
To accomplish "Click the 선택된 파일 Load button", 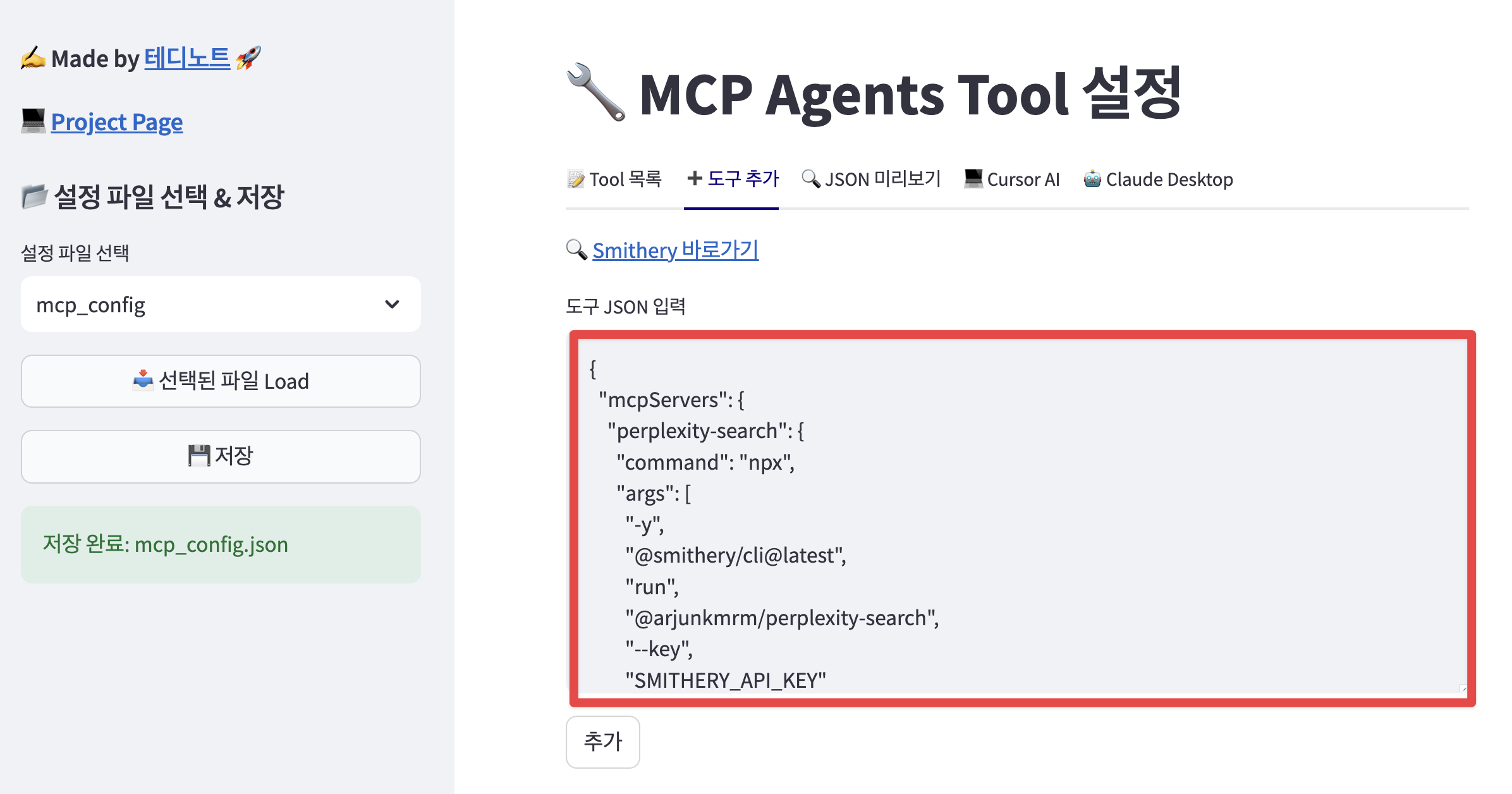I will coord(220,381).
